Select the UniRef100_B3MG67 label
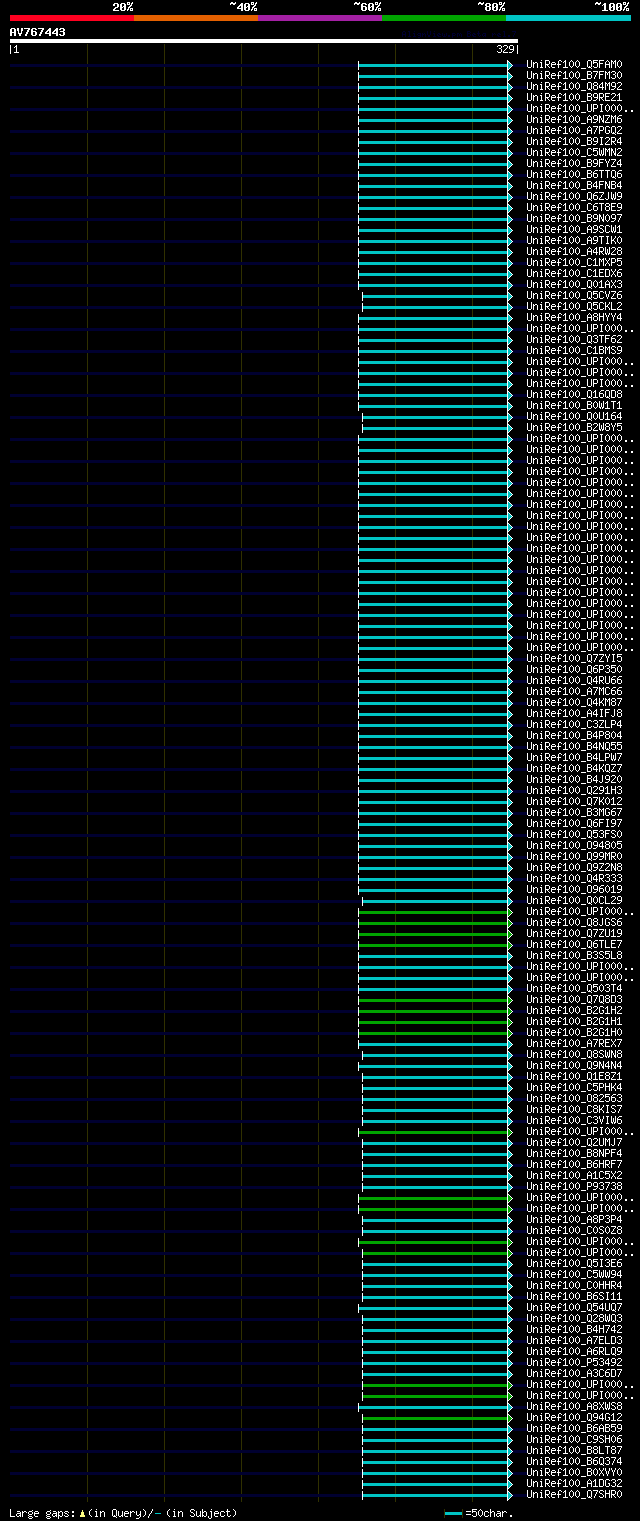640x1521 pixels. (x=574, y=813)
